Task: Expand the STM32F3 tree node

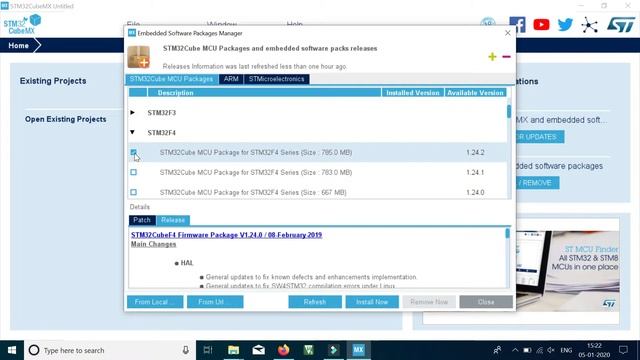Action: point(132,112)
